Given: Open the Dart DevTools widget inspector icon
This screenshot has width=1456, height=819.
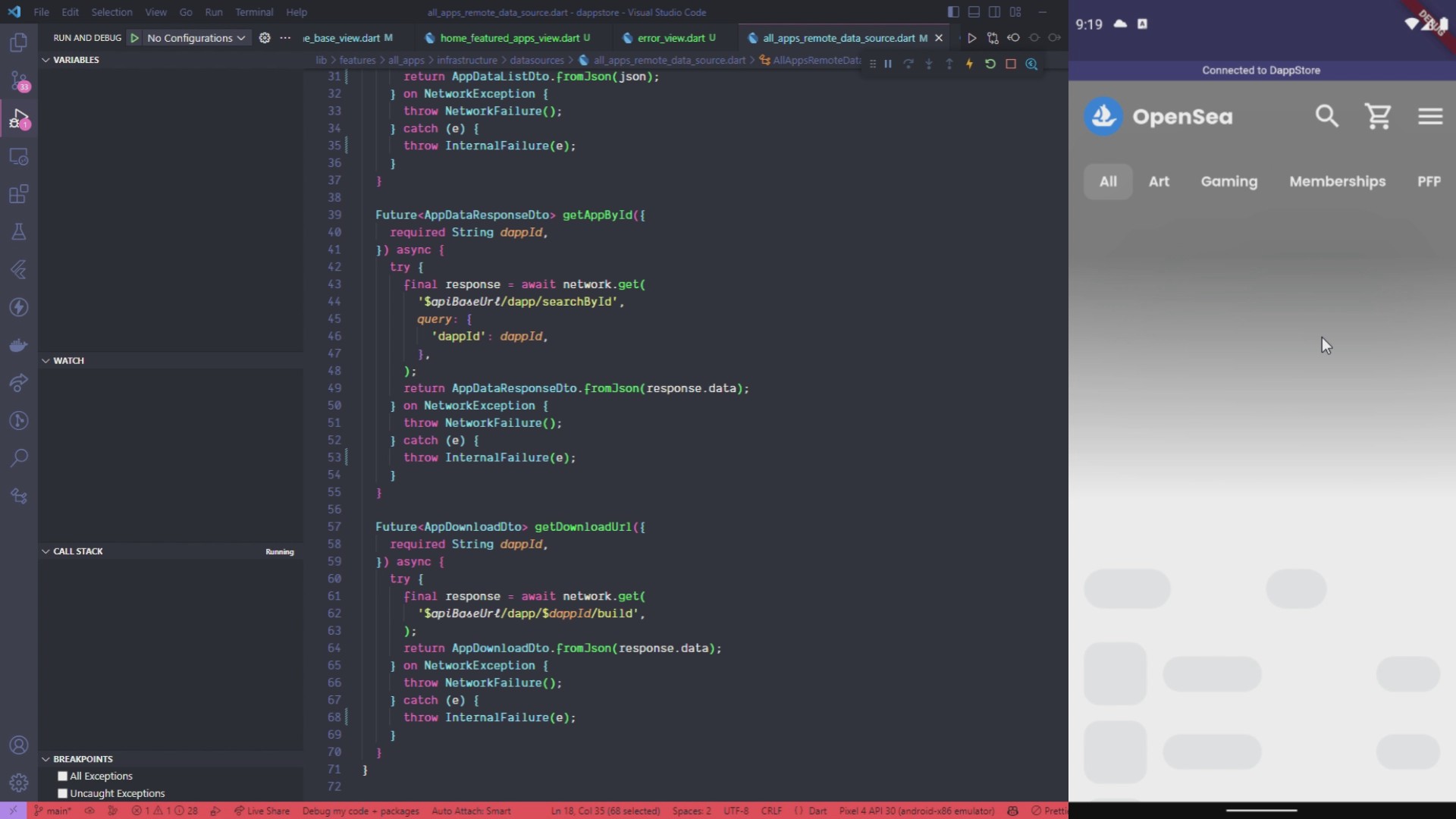Looking at the screenshot, I should coord(1031,64).
